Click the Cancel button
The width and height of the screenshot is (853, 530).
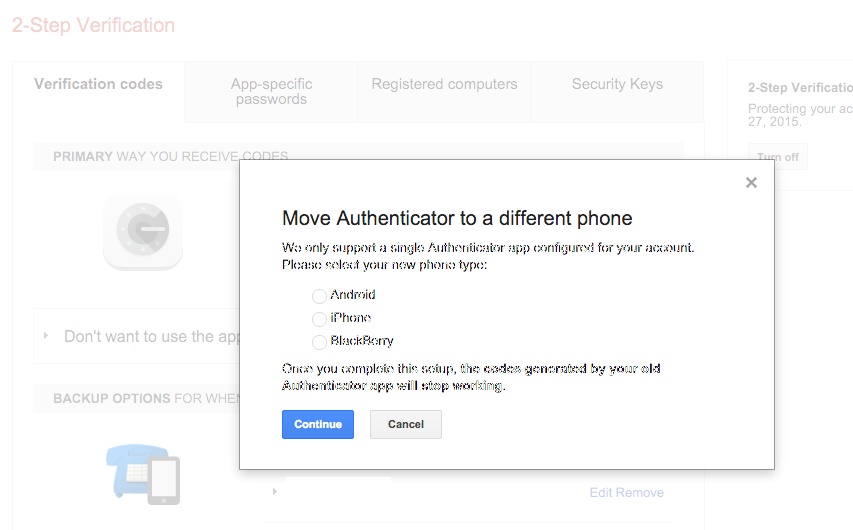(x=406, y=424)
